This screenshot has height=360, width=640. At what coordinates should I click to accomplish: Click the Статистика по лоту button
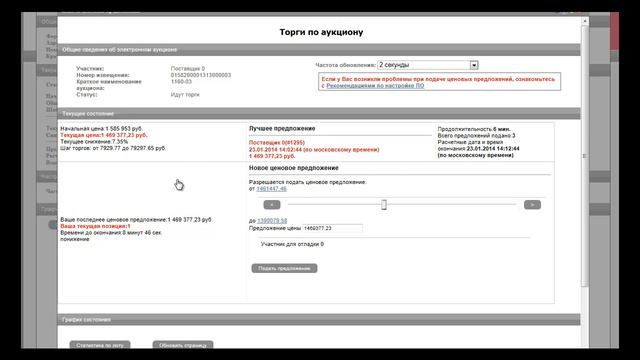pos(100,345)
